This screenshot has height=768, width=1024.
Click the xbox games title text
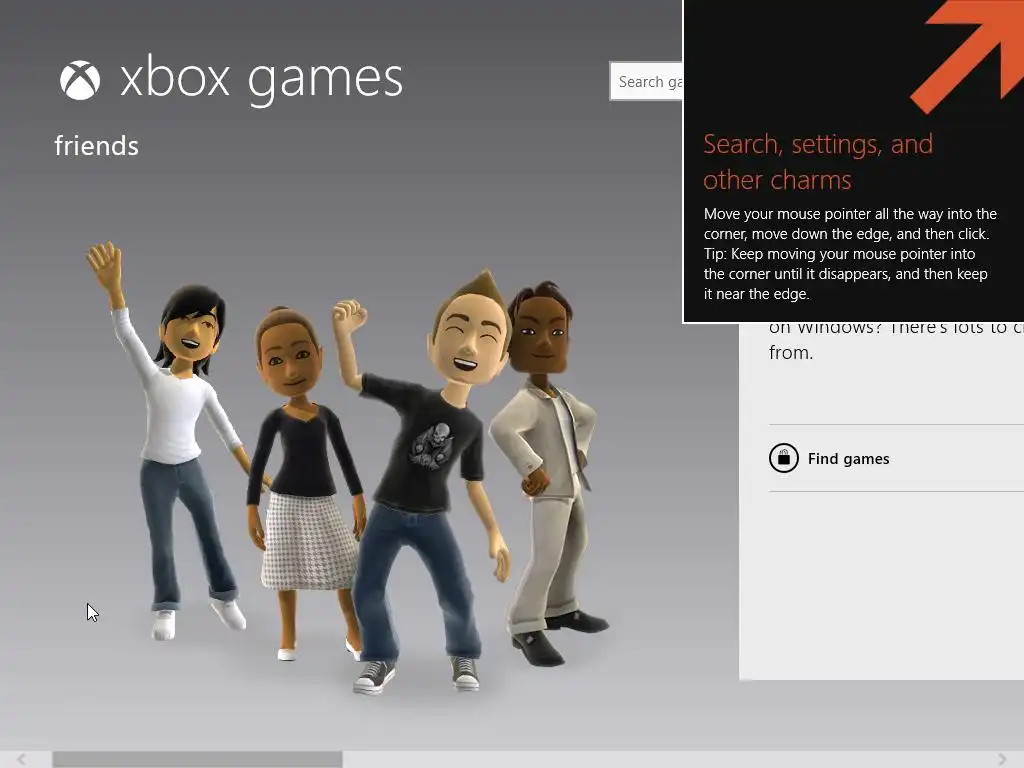point(261,80)
